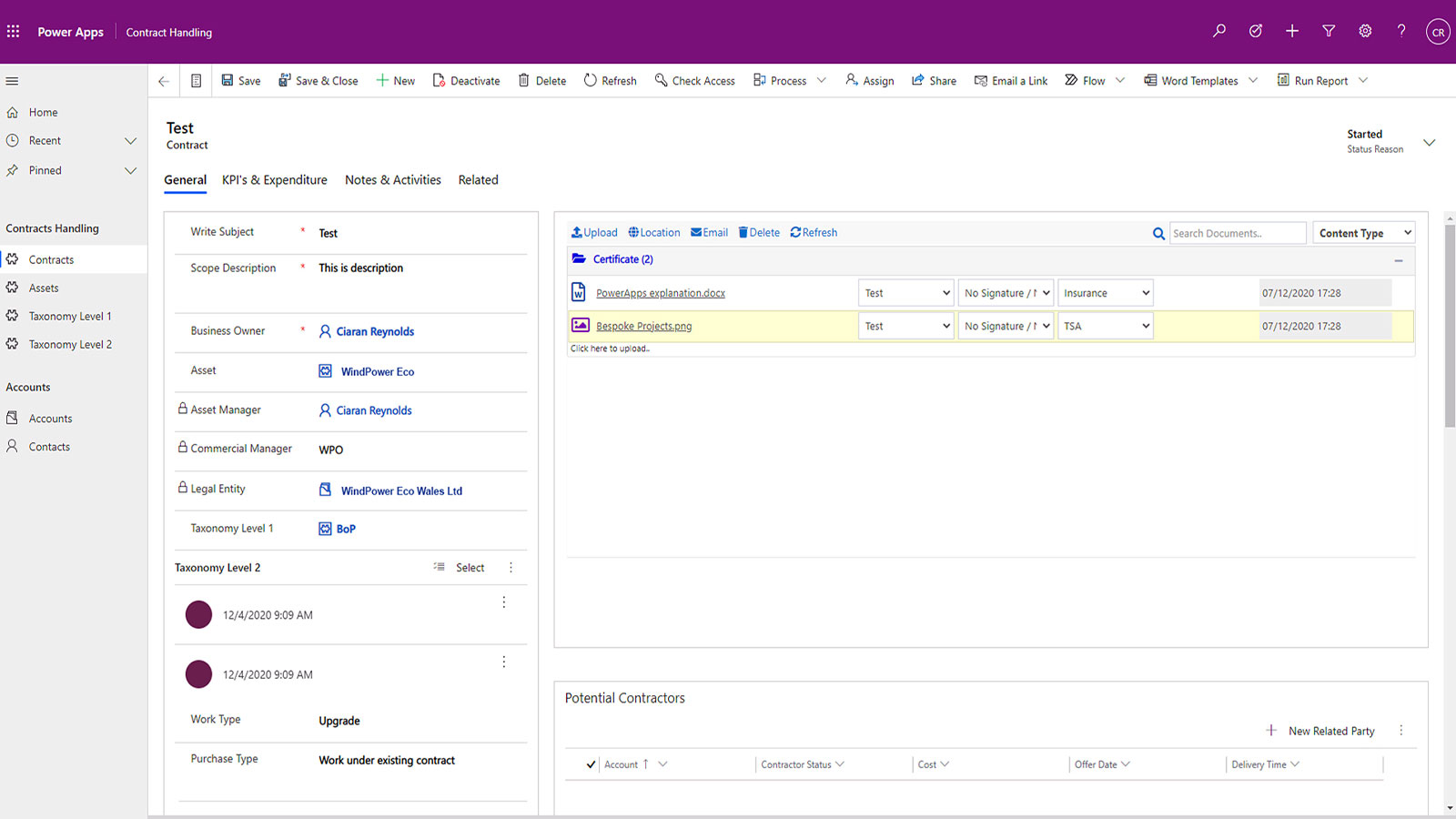The image size is (1456, 819).
Task: Open the CR user profile avatar
Action: (x=1438, y=32)
